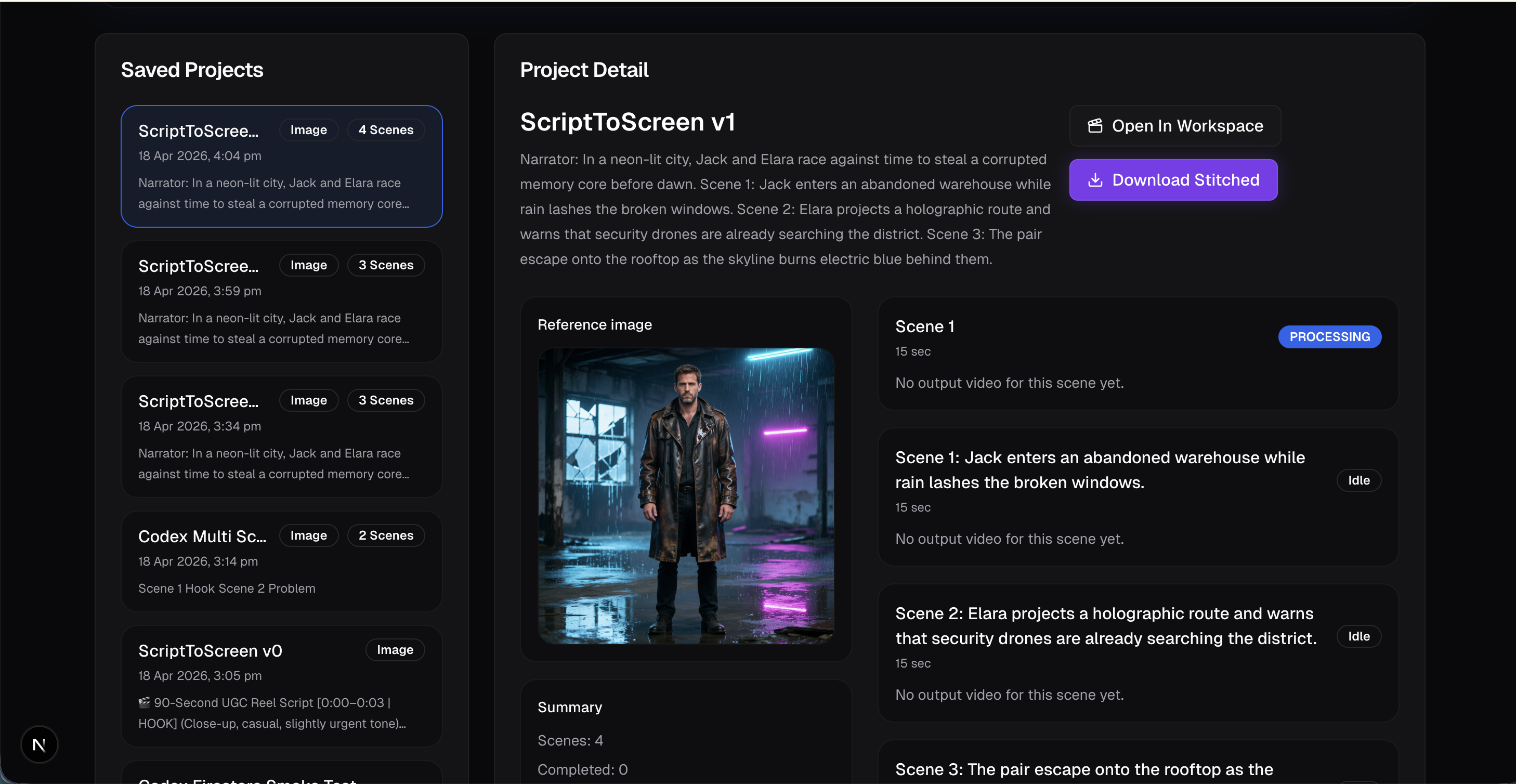Click the 'Completed: 0' summary line
The image size is (1516, 784).
(x=583, y=769)
